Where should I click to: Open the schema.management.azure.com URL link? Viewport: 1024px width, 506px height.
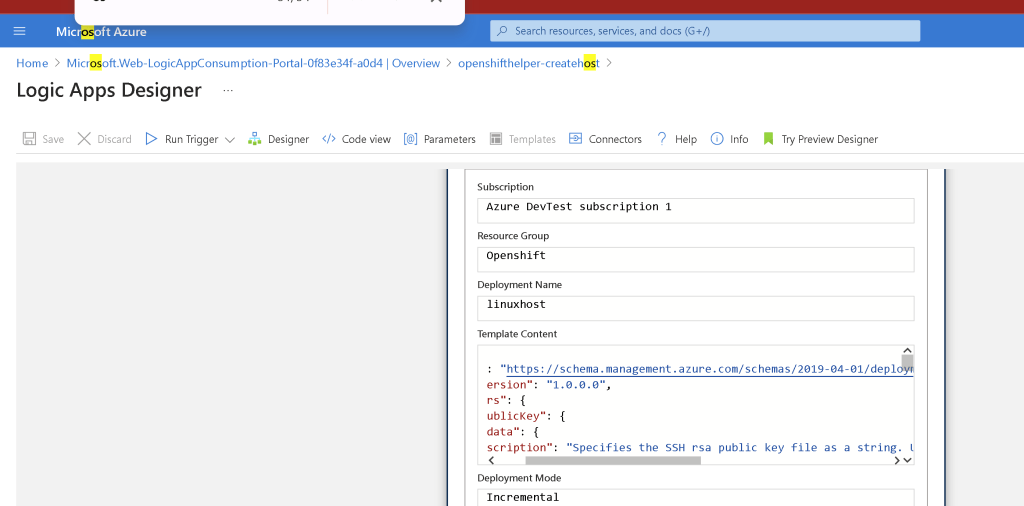[709, 369]
